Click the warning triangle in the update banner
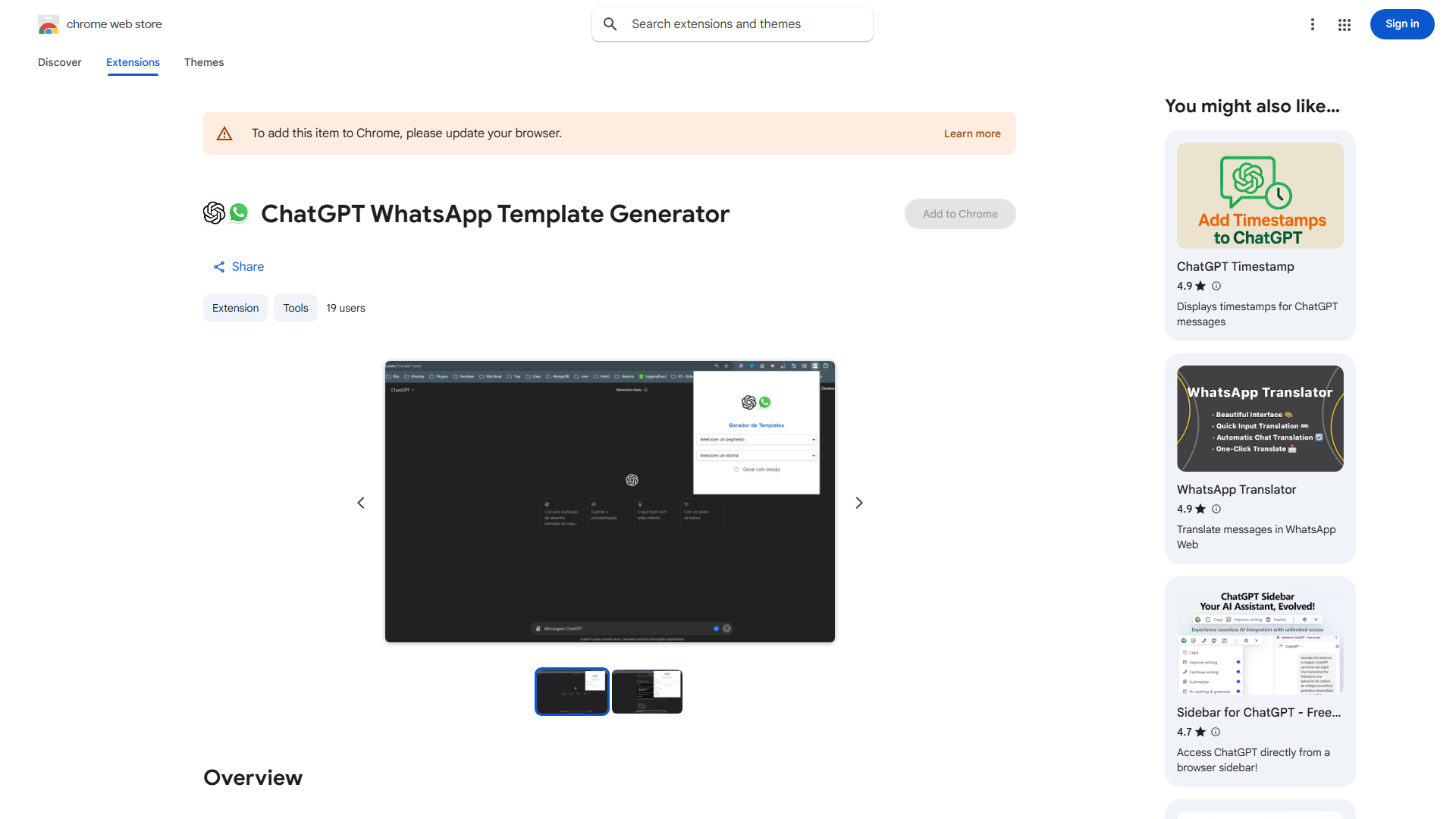 coord(224,133)
